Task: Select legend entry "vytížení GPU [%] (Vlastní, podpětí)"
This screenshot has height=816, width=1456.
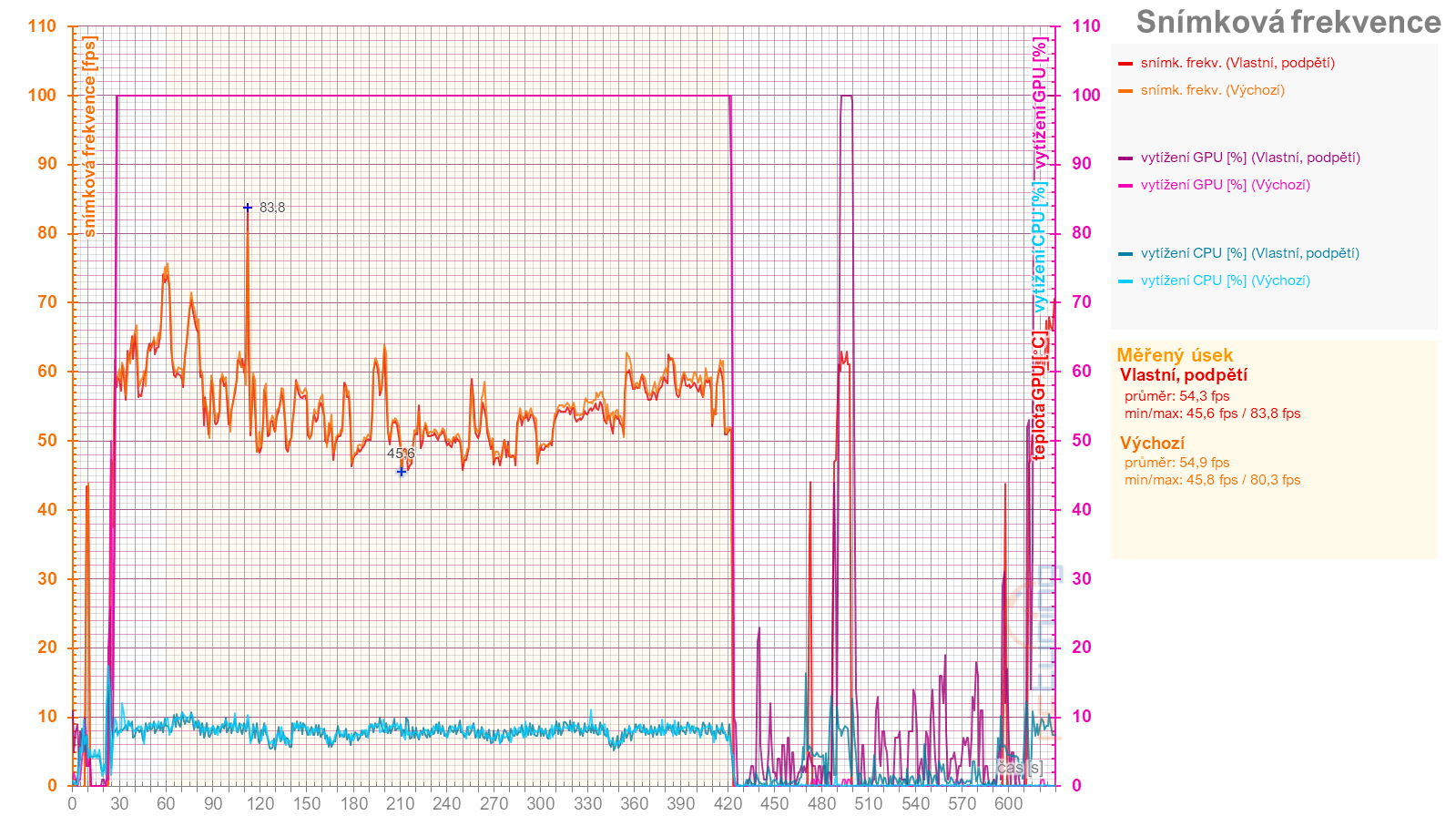Action: 1250,158
